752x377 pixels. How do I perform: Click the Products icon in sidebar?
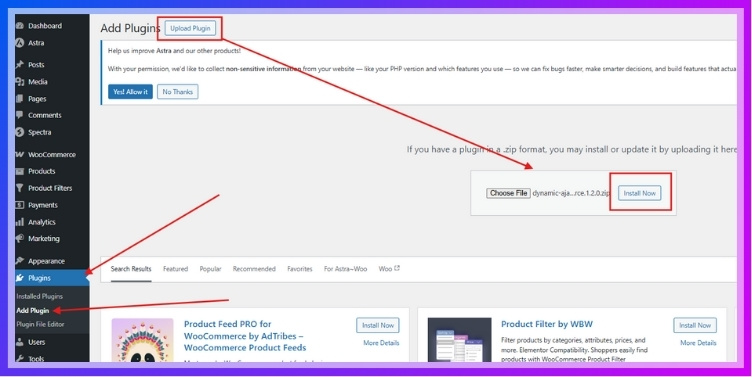20,171
